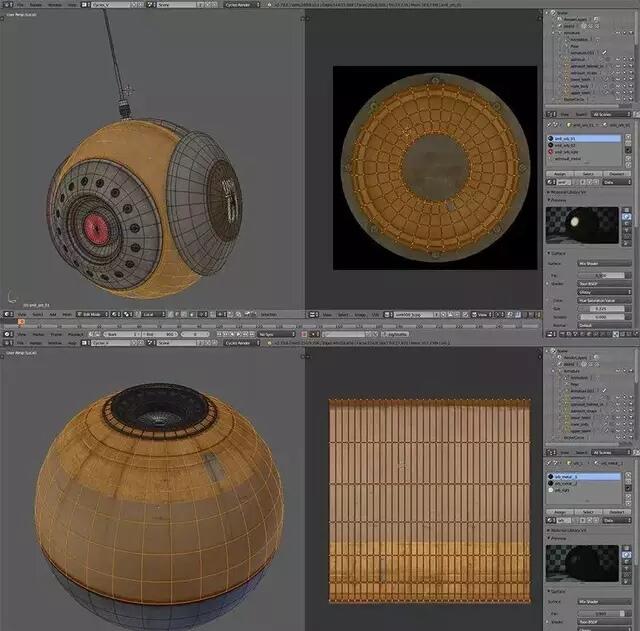Click Blender info editor icon, top bar
The height and width of the screenshot is (631, 640).
pyautogui.click(x=7, y=5)
